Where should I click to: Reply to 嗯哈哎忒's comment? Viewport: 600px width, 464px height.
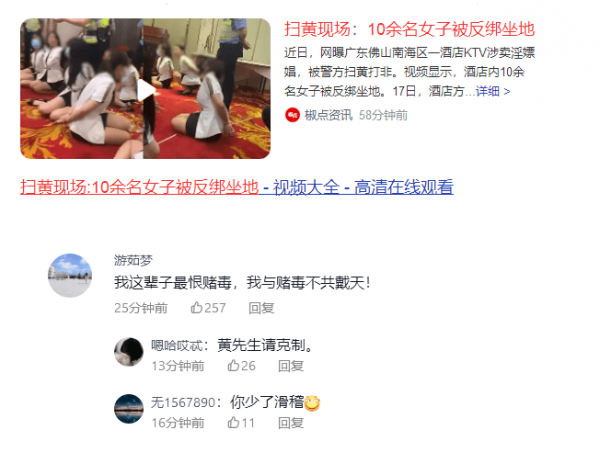(x=291, y=366)
